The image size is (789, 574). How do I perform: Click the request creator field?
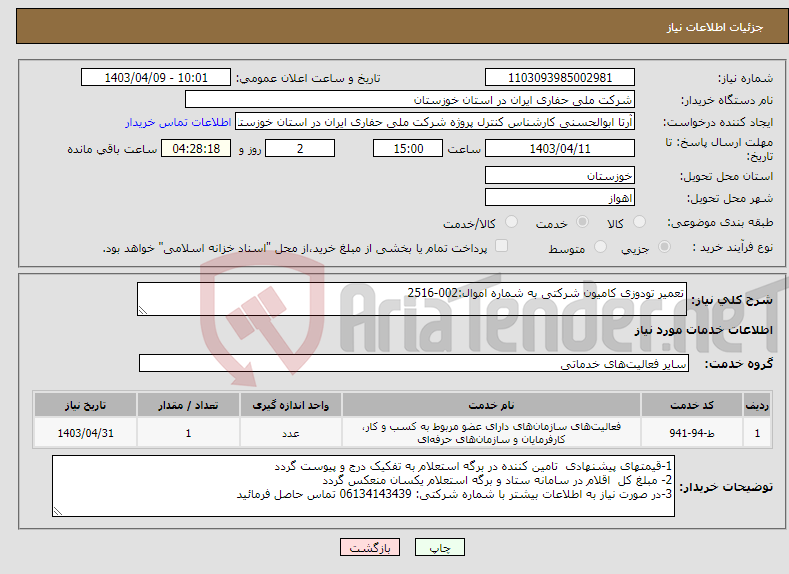point(435,122)
